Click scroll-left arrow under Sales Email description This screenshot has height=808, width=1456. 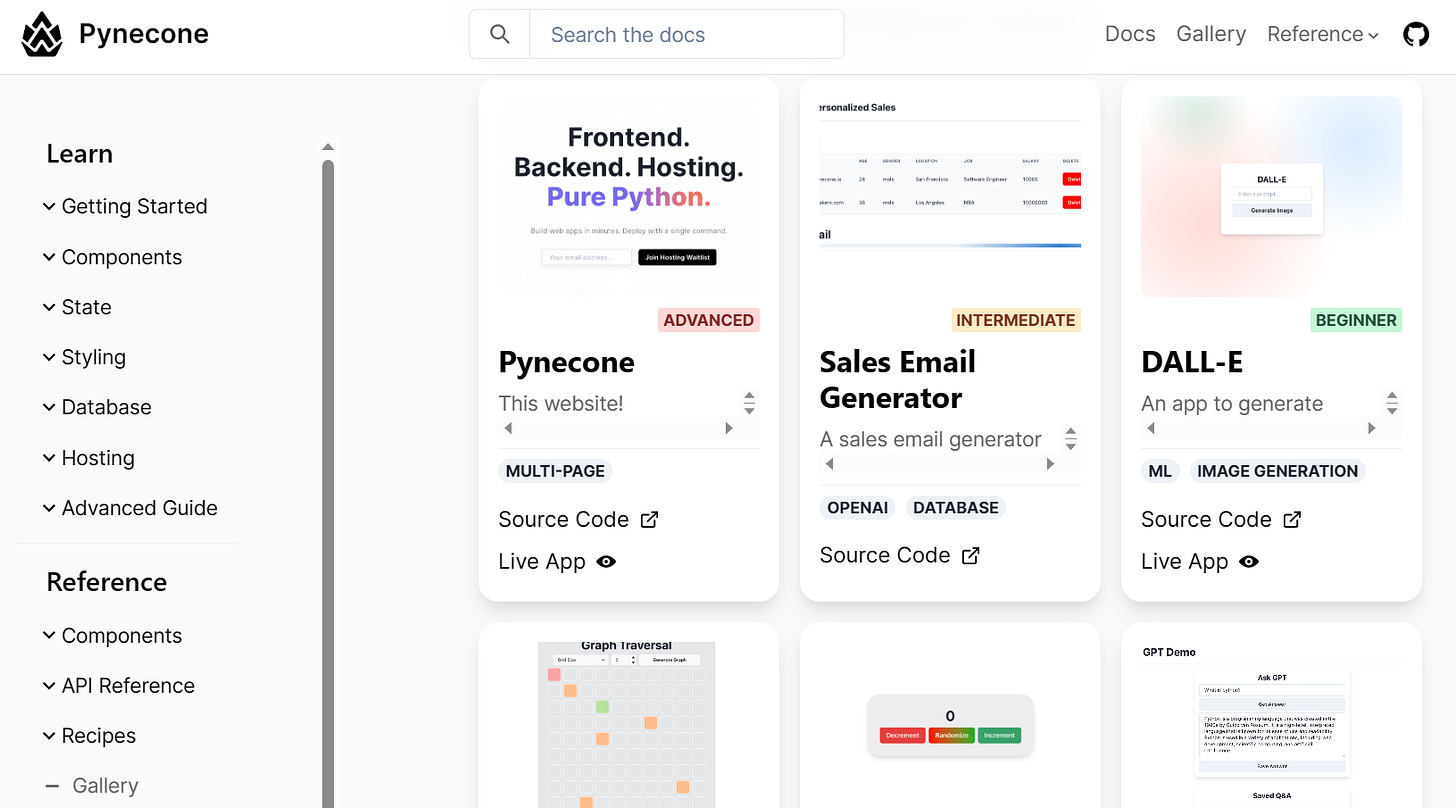[830, 464]
